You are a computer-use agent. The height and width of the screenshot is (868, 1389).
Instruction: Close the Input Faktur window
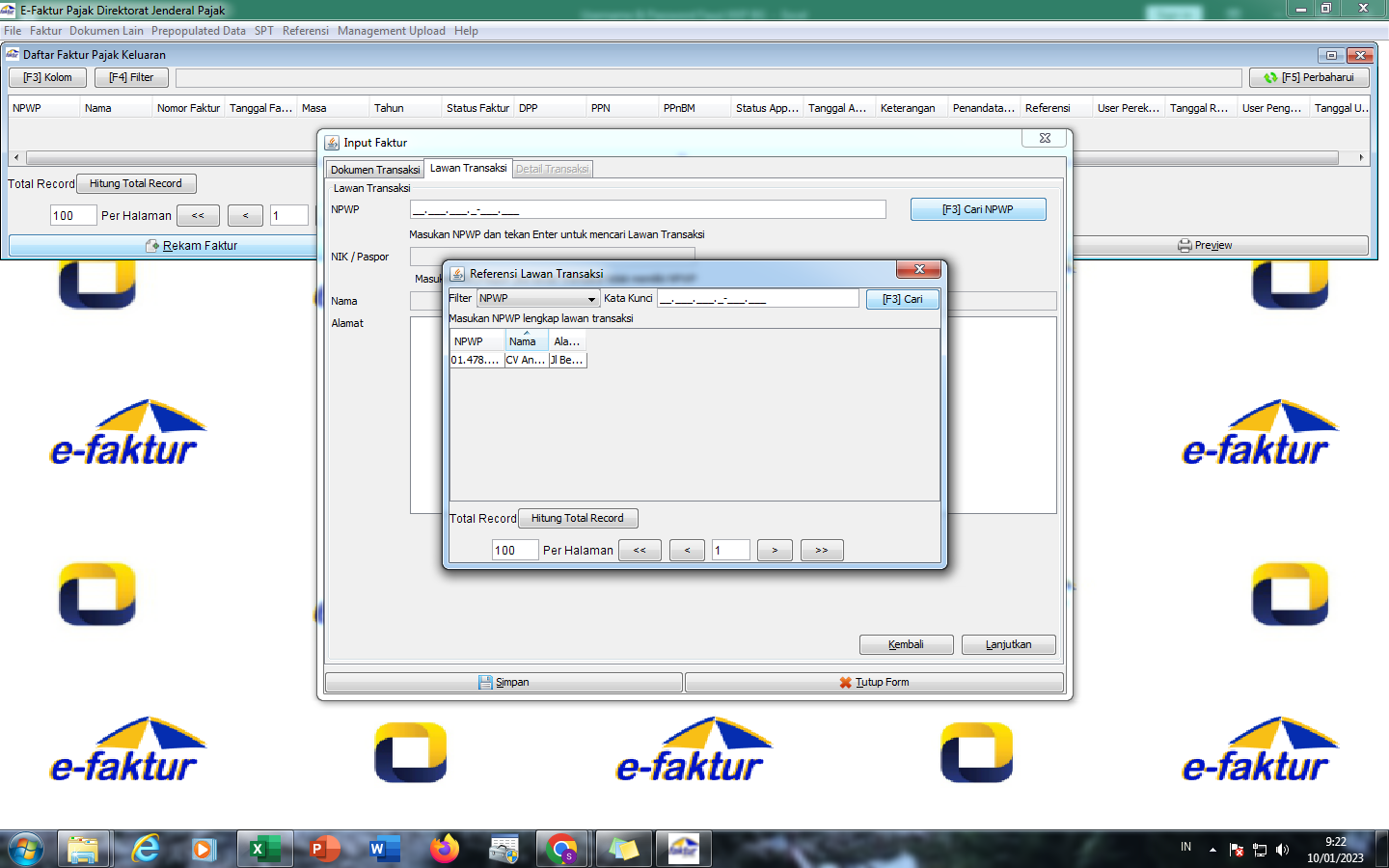[1045, 139]
